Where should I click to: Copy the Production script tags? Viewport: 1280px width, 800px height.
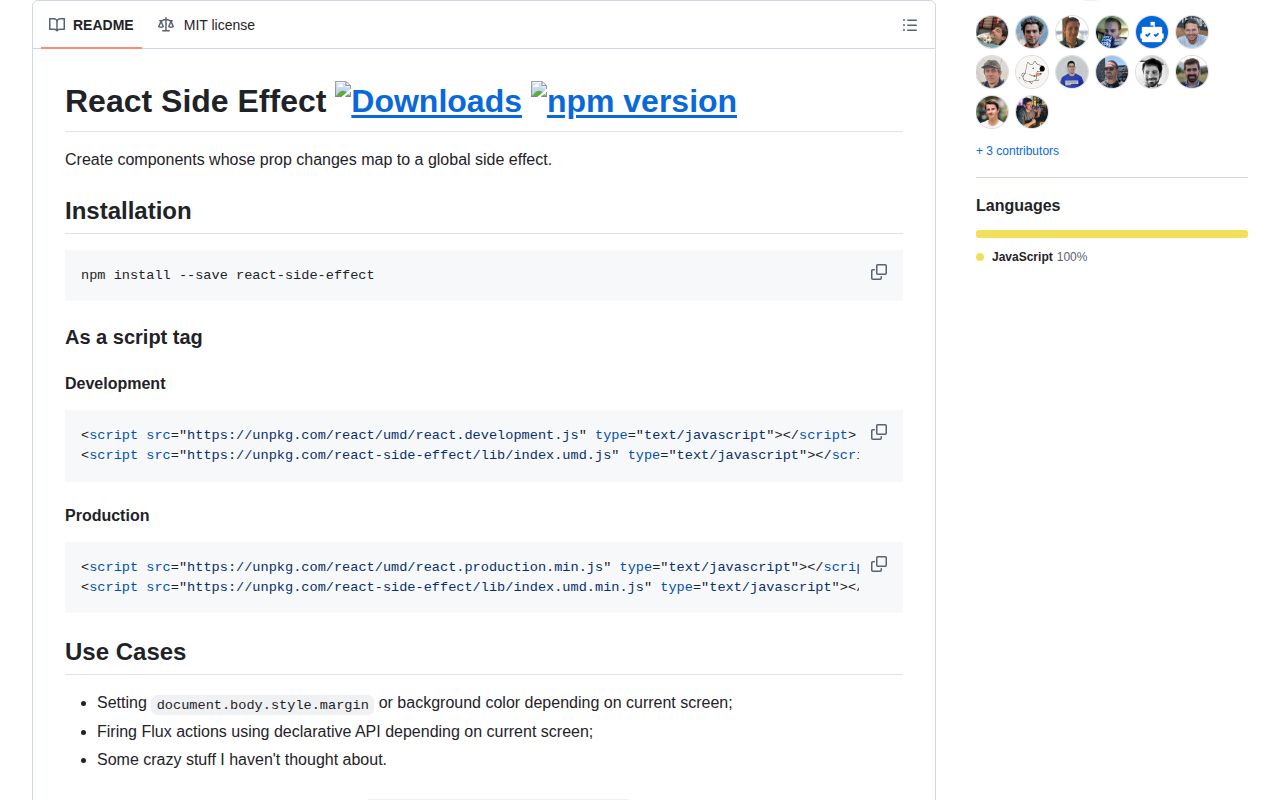point(878,564)
